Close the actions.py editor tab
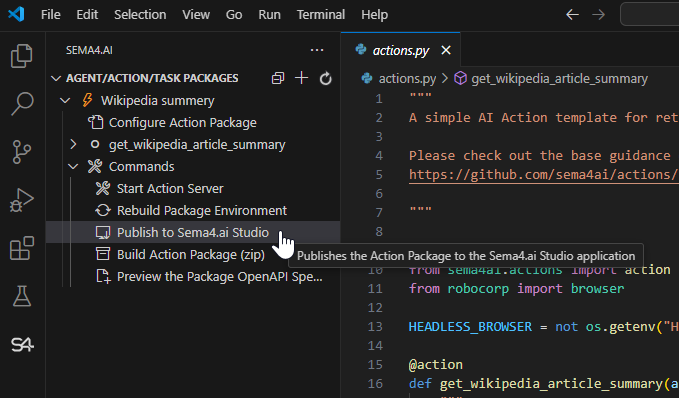 (446, 50)
